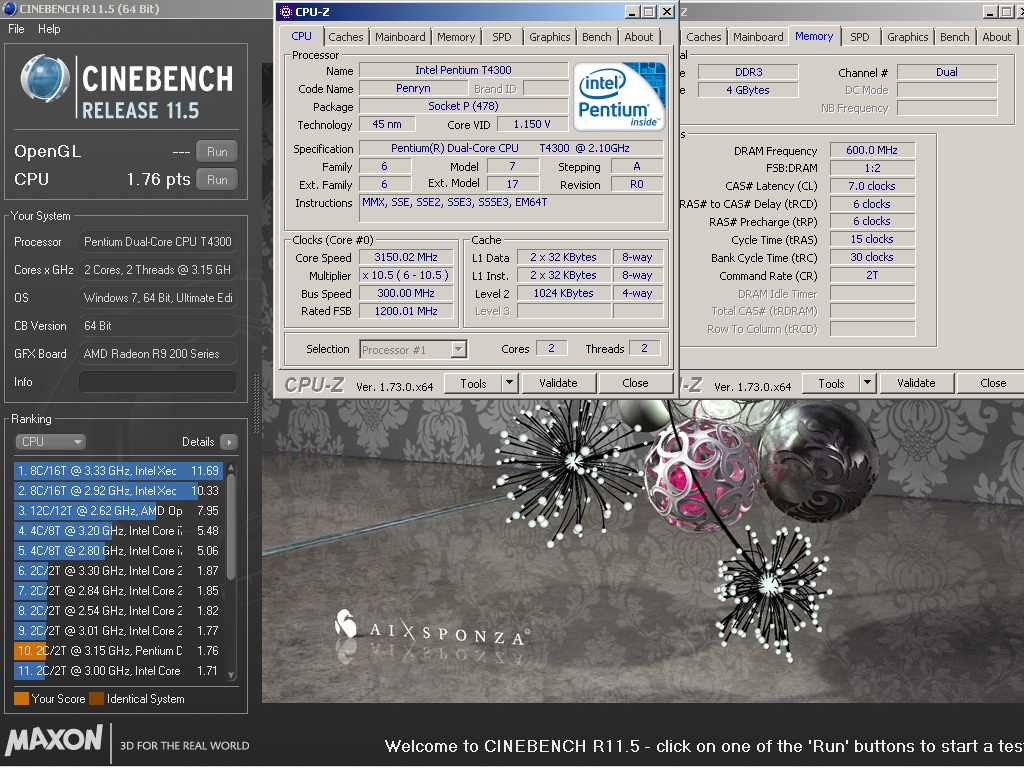Click the brown Identical System legend swatch
The image size is (1024, 768).
point(97,699)
